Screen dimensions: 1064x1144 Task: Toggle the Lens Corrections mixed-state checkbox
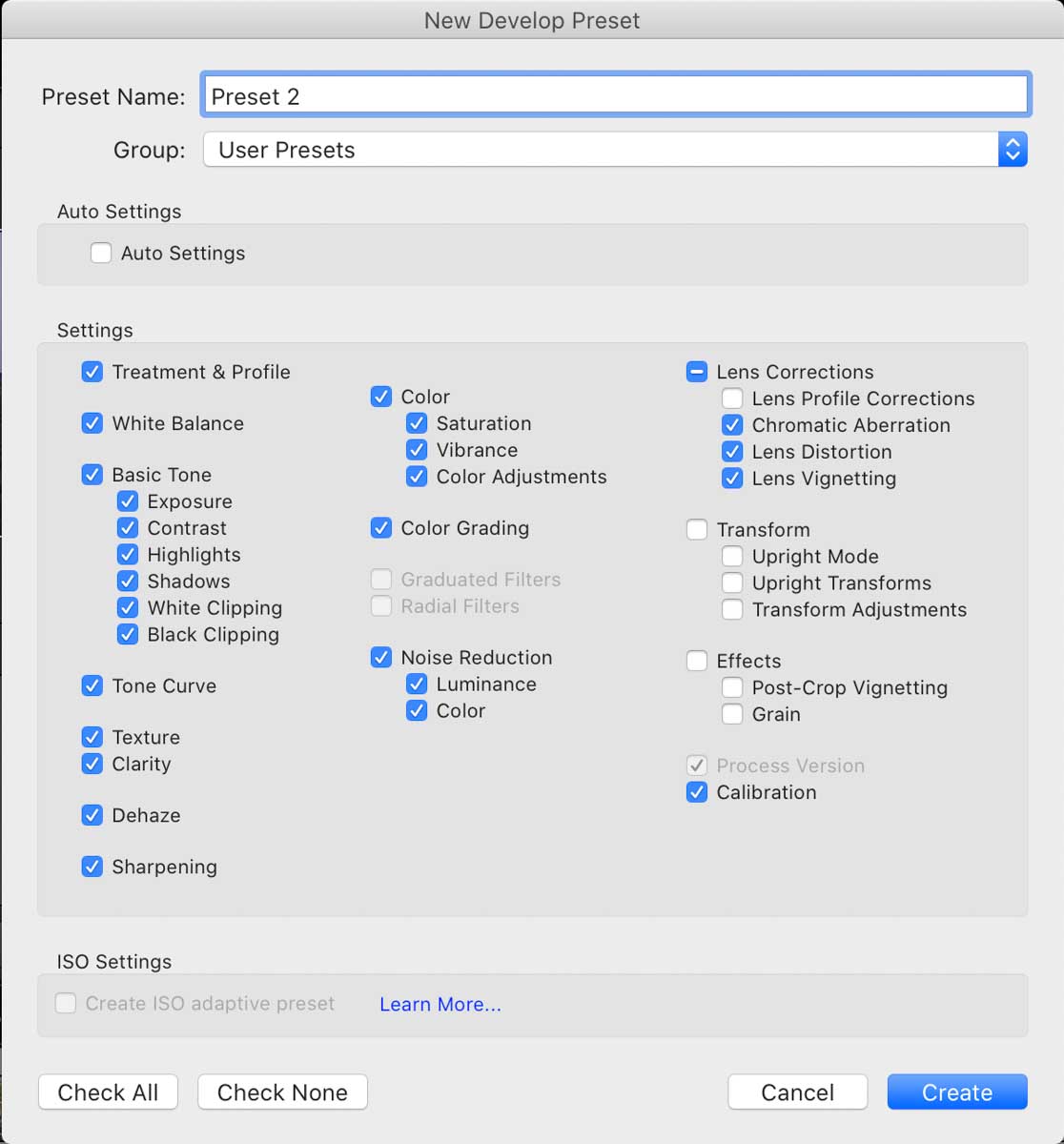point(697,372)
